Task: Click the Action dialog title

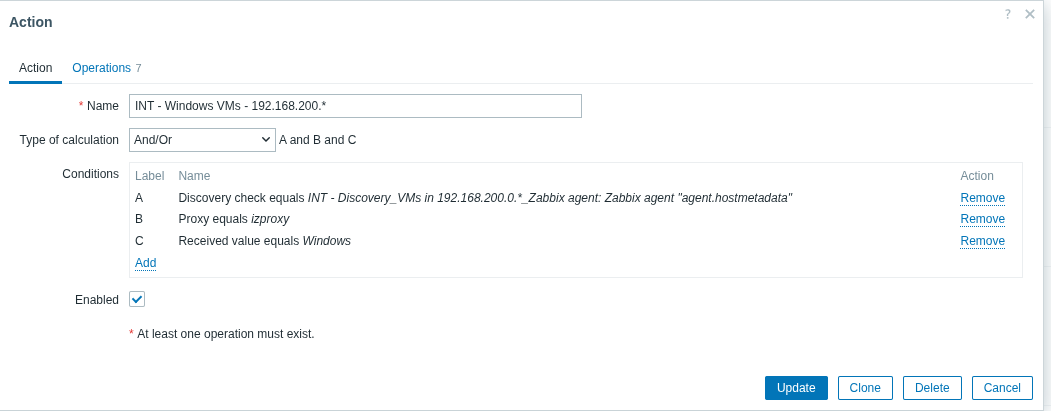Action: (x=31, y=22)
